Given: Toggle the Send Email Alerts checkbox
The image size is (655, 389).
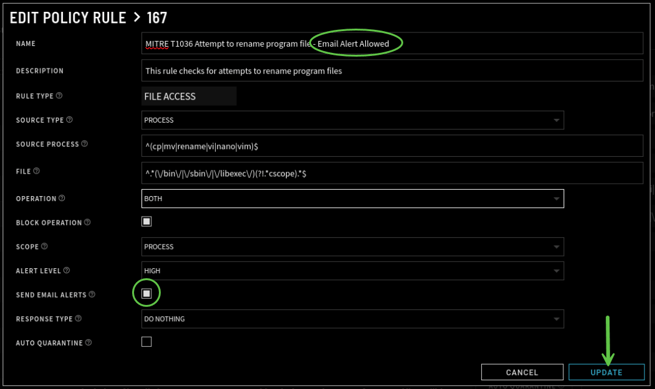Looking at the screenshot, I should [x=146, y=294].
